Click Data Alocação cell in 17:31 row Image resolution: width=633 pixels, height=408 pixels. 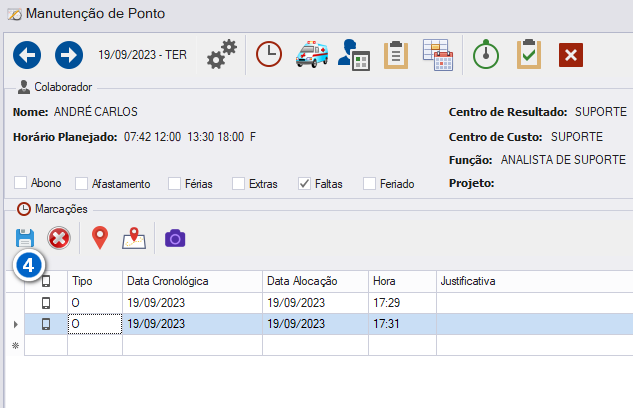point(315,324)
